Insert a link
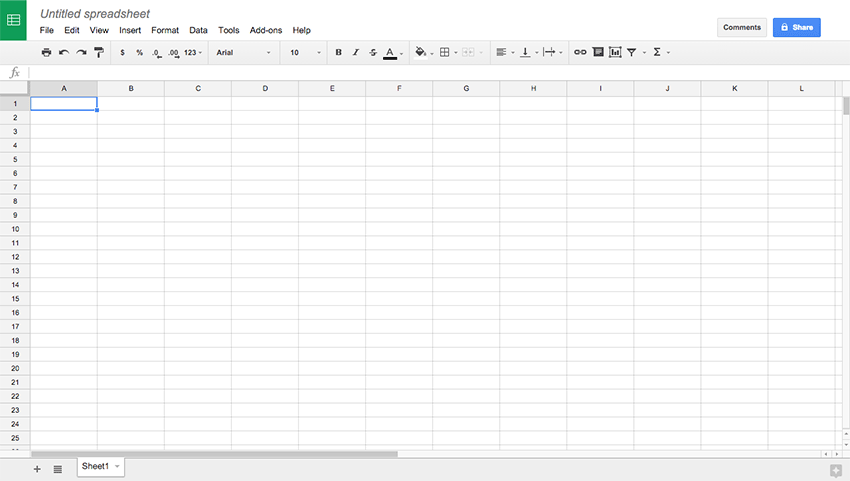Screen dimensions: 850x481 tap(580, 53)
